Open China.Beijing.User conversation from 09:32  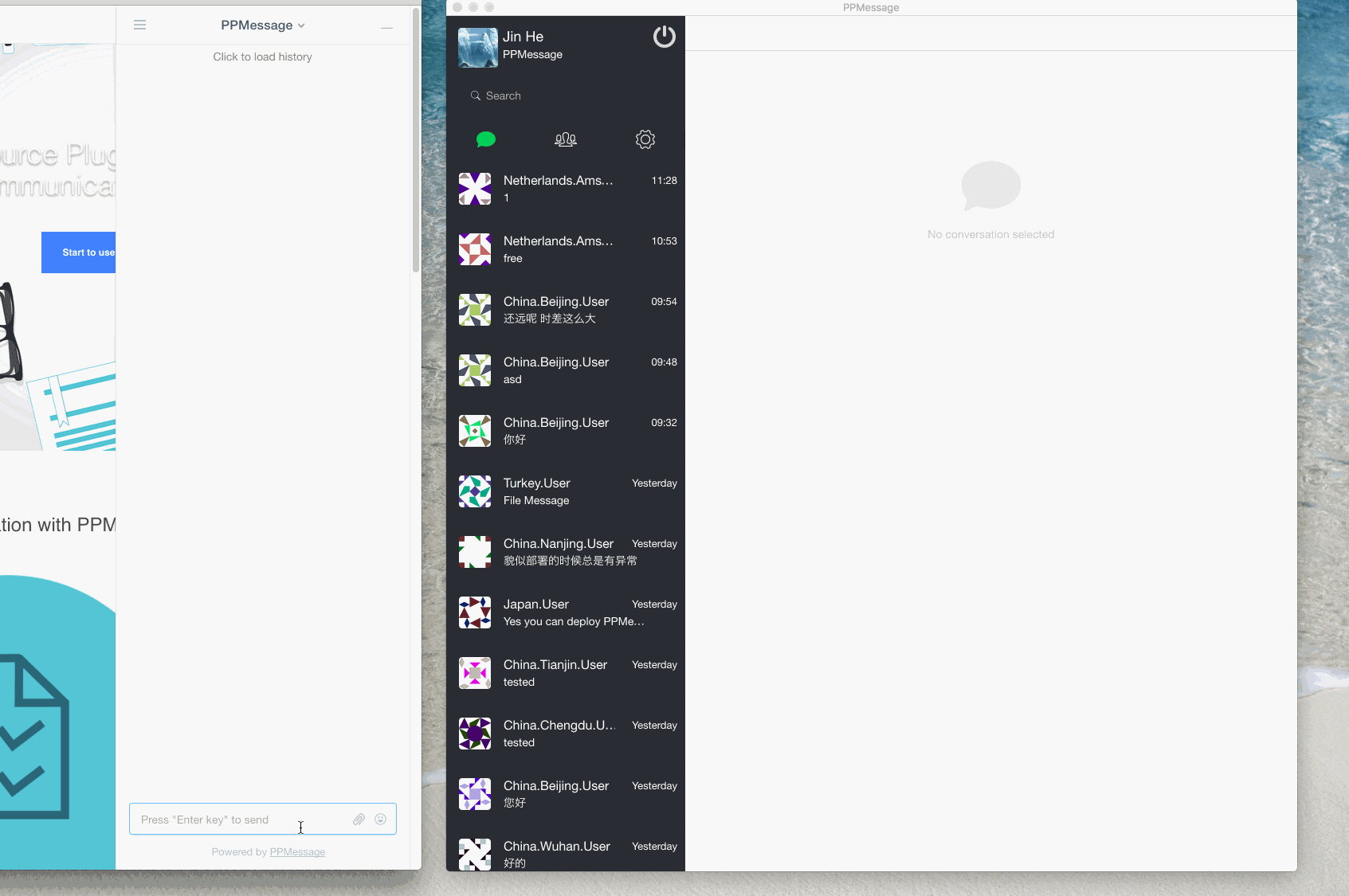point(566,431)
